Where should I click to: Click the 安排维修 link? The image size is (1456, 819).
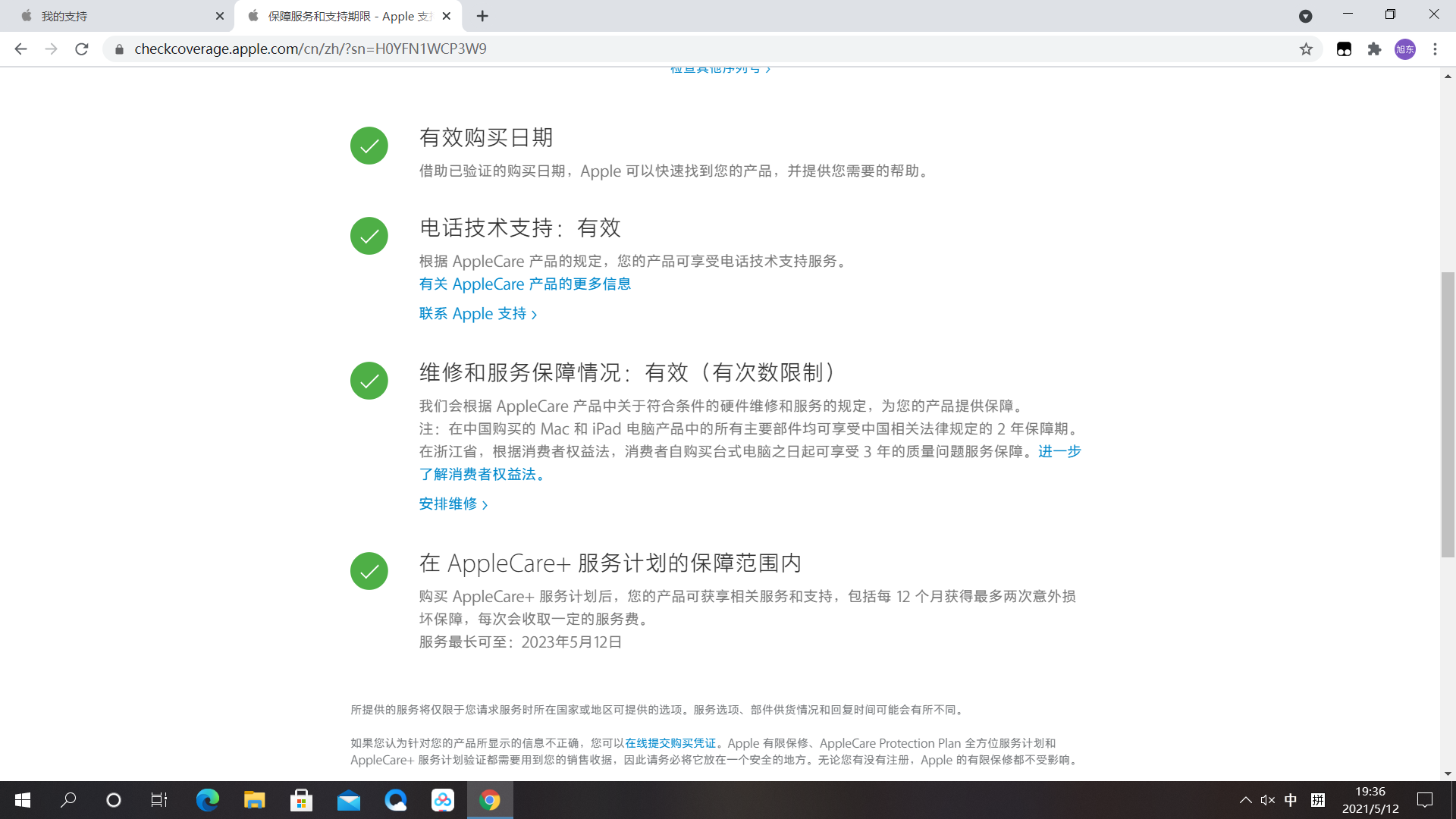tap(453, 504)
